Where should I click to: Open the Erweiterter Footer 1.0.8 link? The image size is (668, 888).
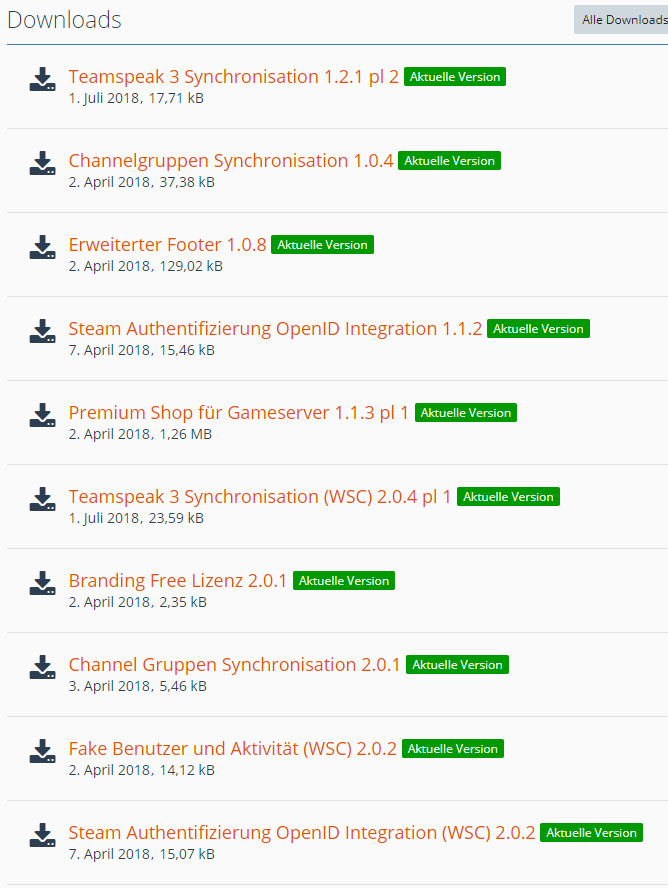point(167,245)
